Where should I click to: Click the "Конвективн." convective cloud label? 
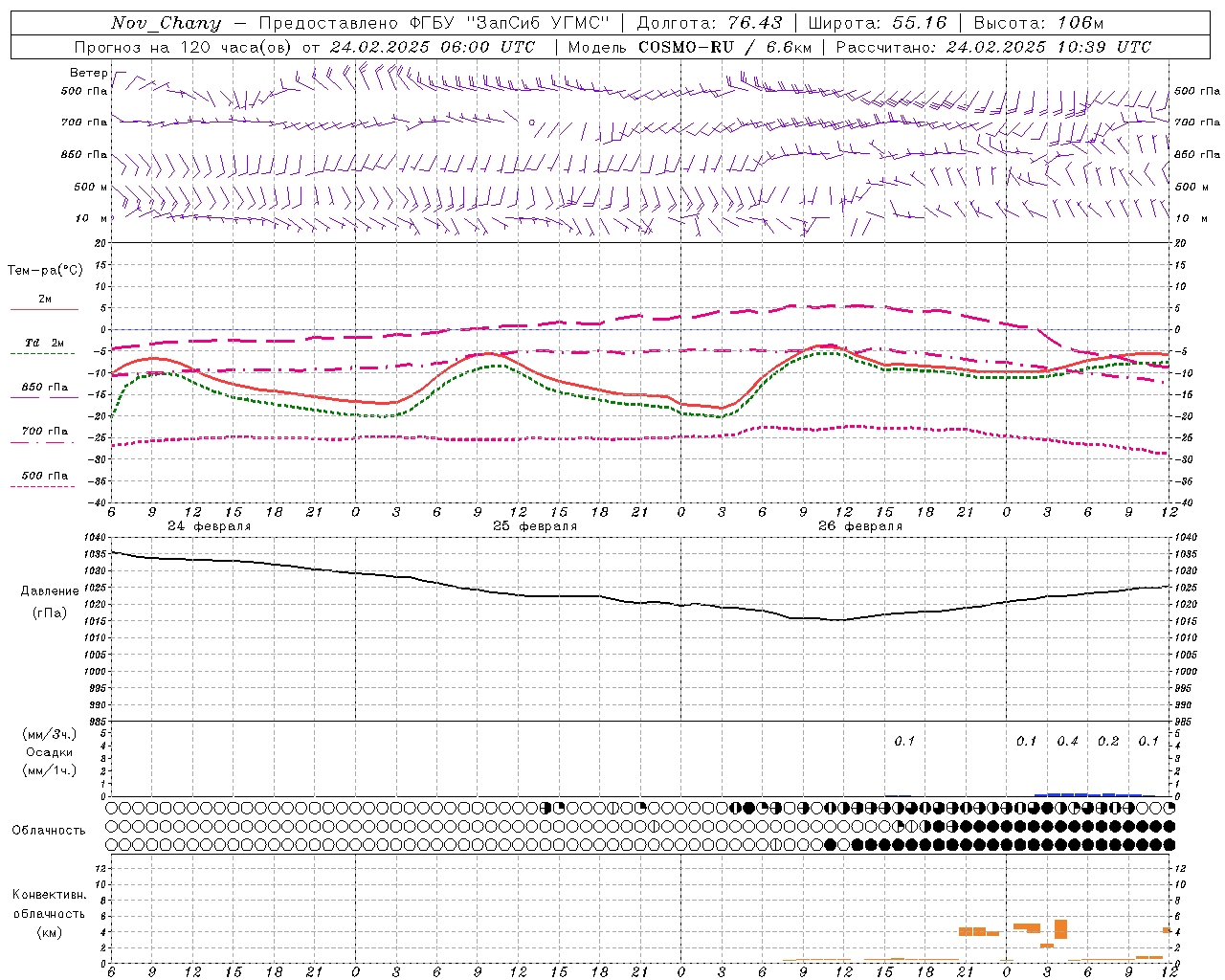[49, 896]
